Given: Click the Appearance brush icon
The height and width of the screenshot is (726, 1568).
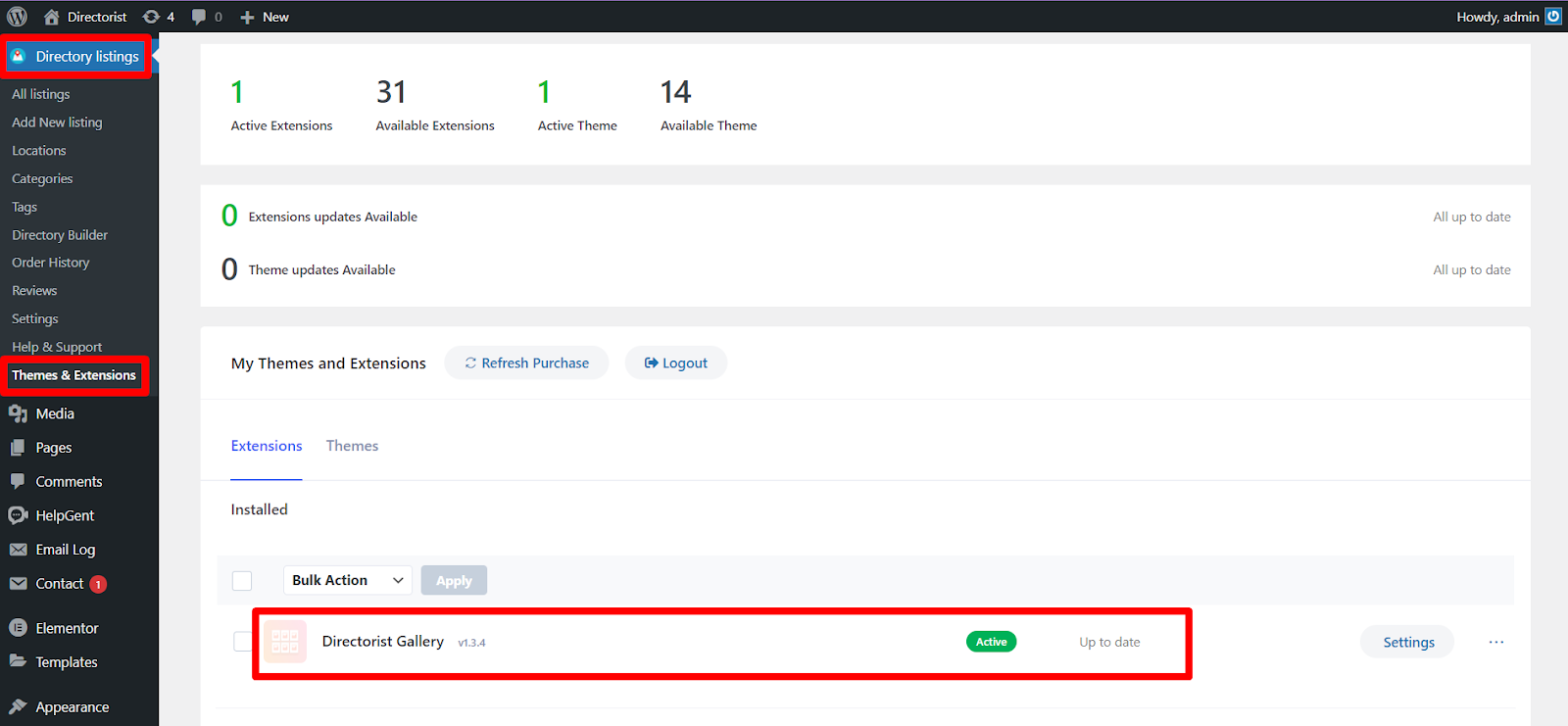Looking at the screenshot, I should click(18, 706).
